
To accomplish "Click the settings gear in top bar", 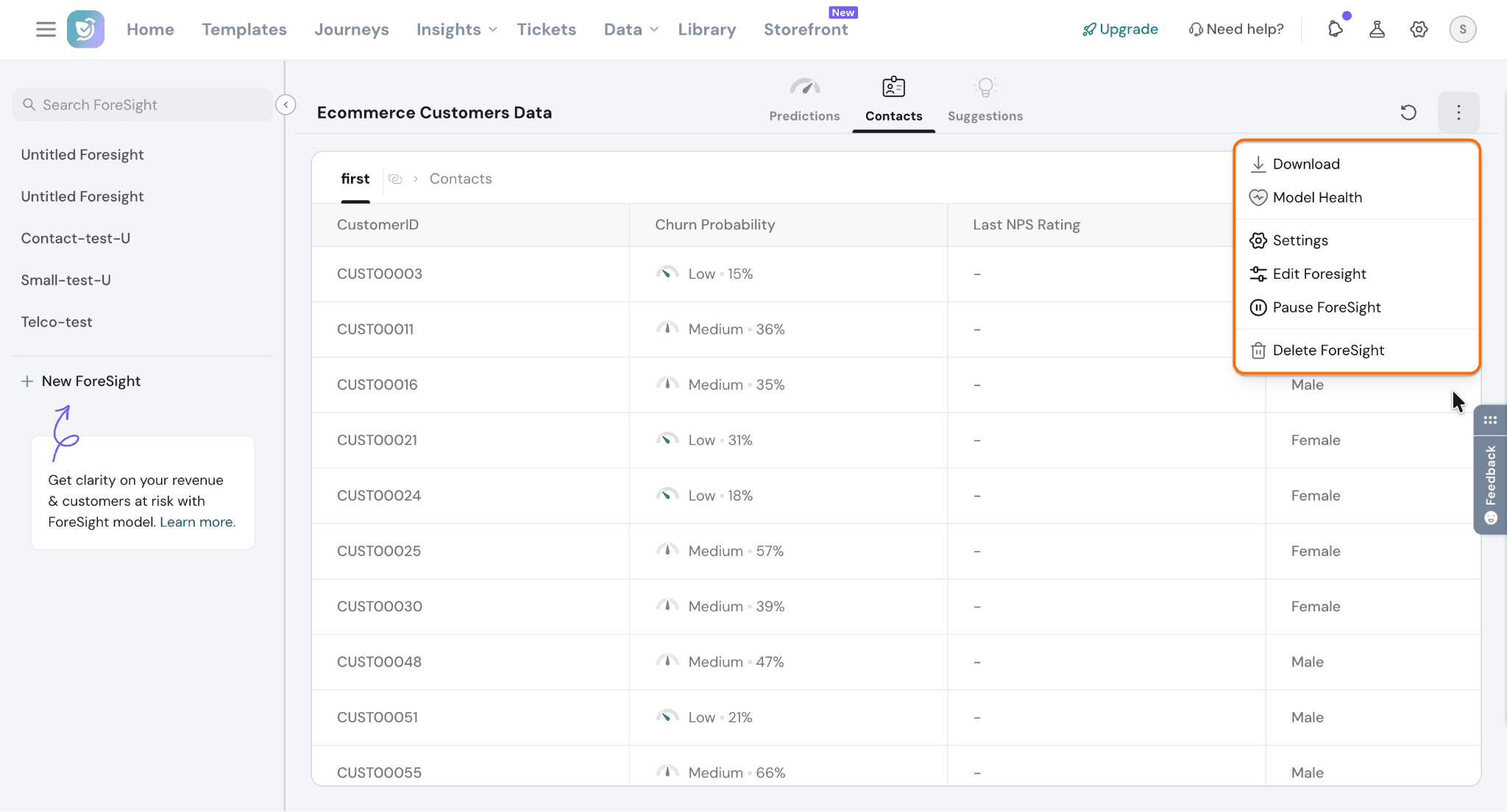I will (x=1419, y=29).
